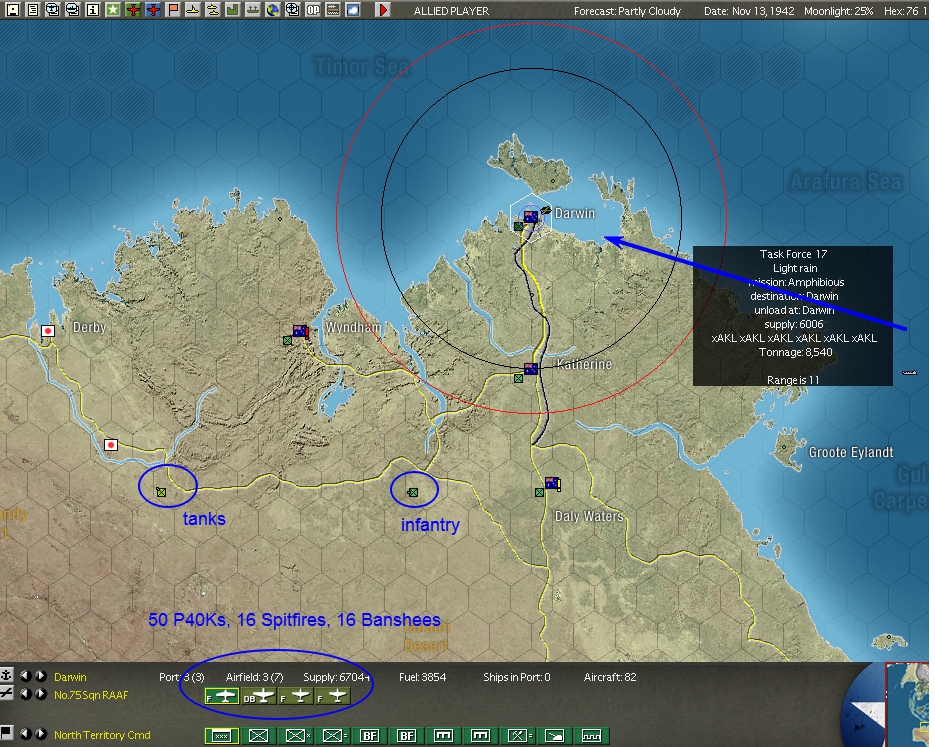Click red plane icon with blue background
The image size is (935, 747).
(153, 10)
